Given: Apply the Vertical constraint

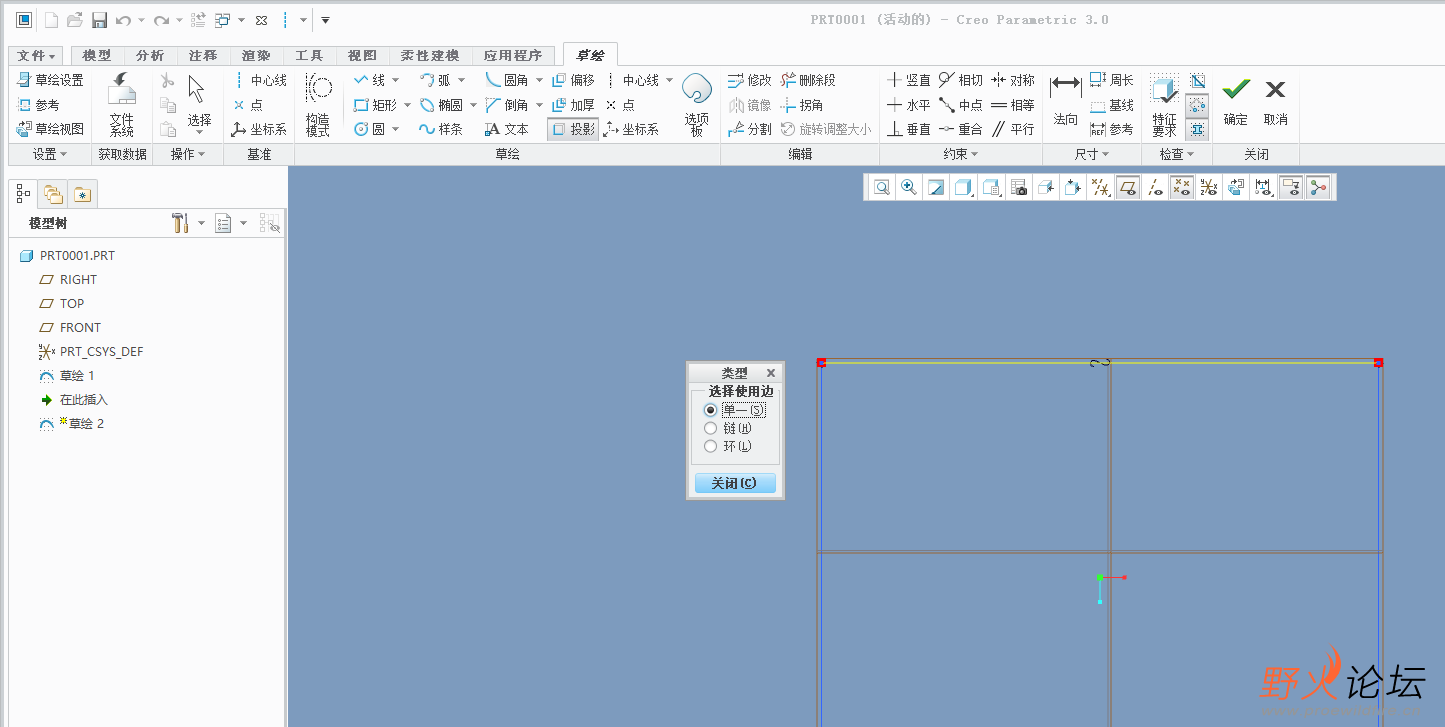Looking at the screenshot, I should pos(909,80).
